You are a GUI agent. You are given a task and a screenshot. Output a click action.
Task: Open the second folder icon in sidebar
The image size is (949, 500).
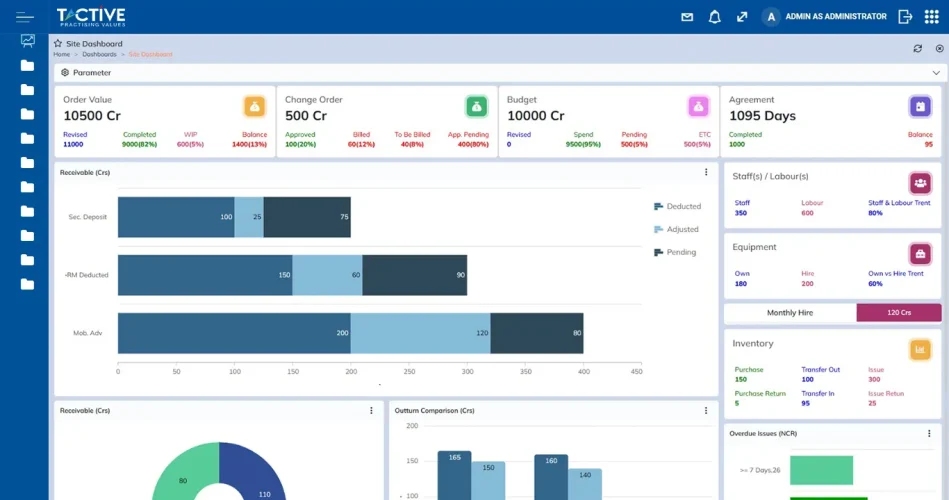pyautogui.click(x=27, y=90)
